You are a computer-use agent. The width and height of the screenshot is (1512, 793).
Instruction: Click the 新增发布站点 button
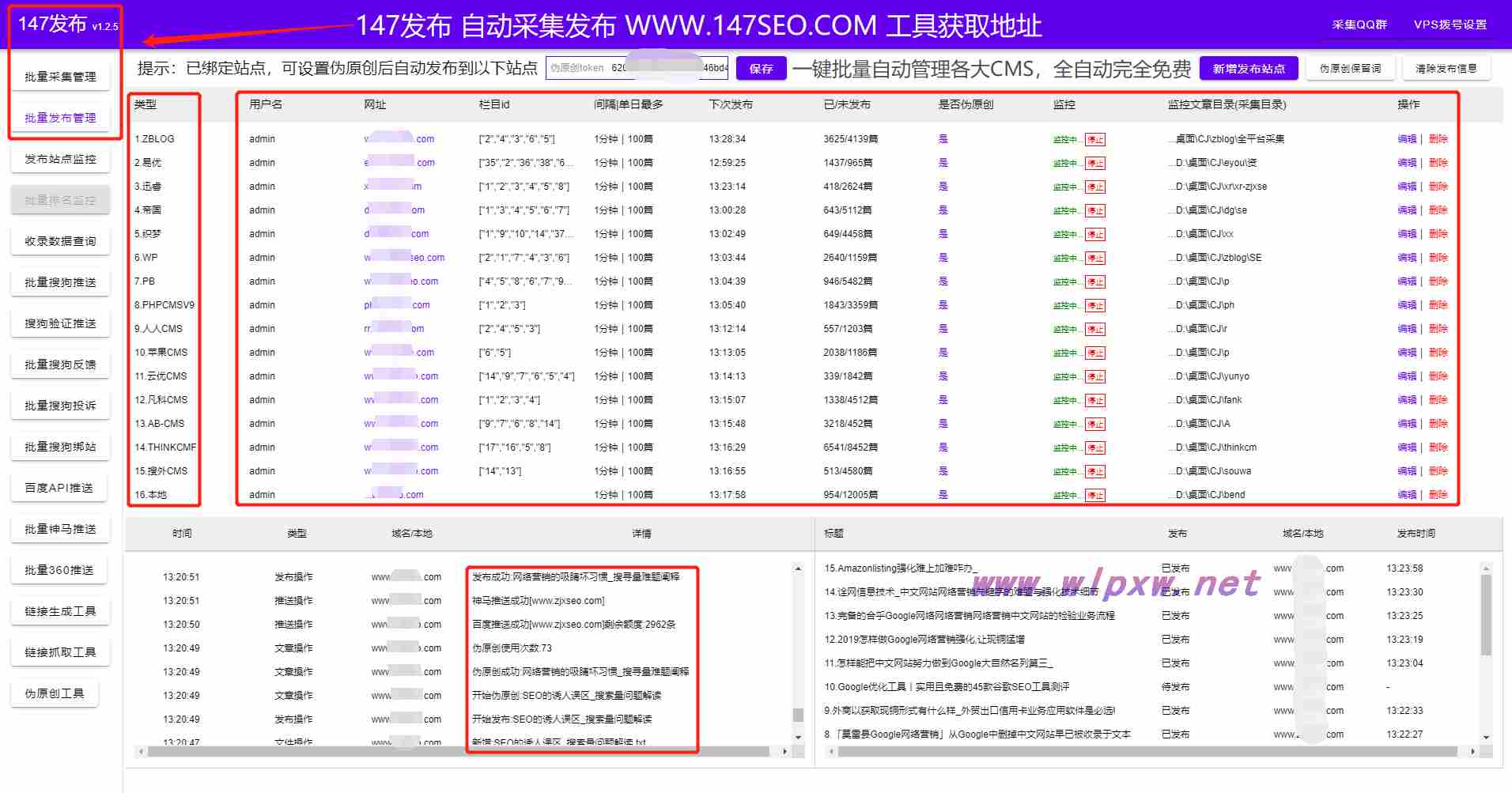pyautogui.click(x=1249, y=69)
